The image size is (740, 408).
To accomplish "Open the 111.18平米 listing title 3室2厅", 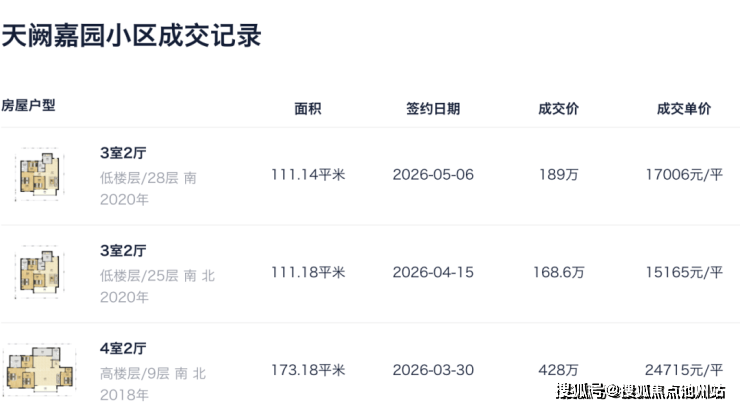I will [123, 250].
